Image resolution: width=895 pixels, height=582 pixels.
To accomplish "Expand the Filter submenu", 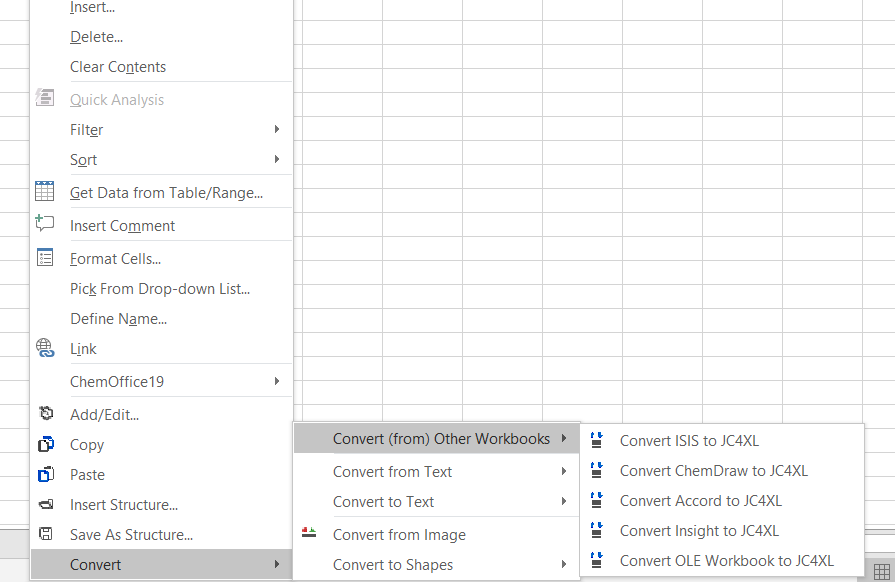I will coord(276,129).
